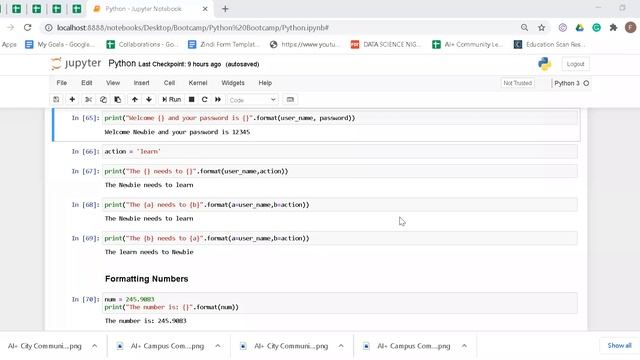This screenshot has height=360, width=640.
Task: Click output The number is: 245.9083
Action: coord(146,321)
